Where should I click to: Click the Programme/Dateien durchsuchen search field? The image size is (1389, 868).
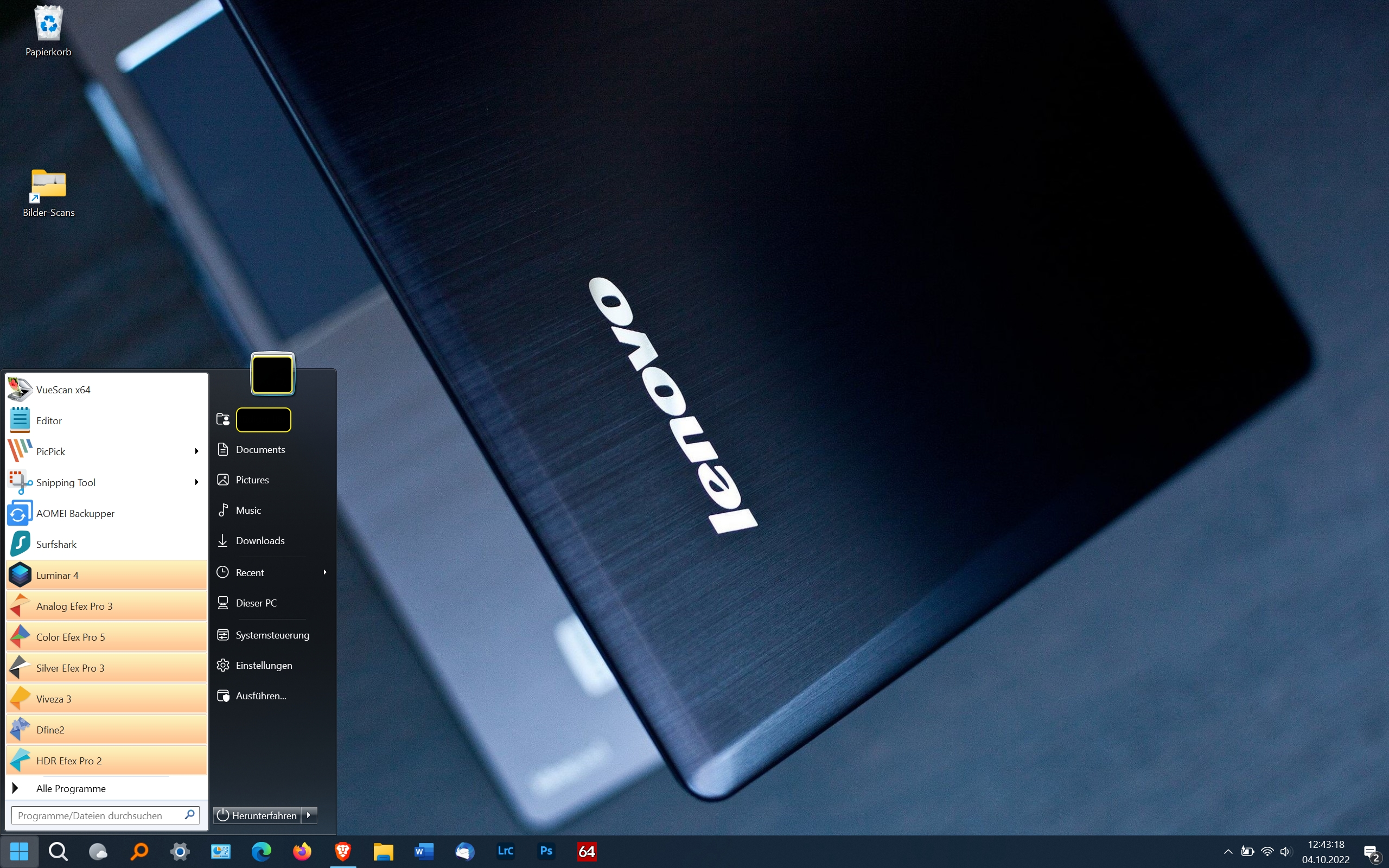pos(98,815)
